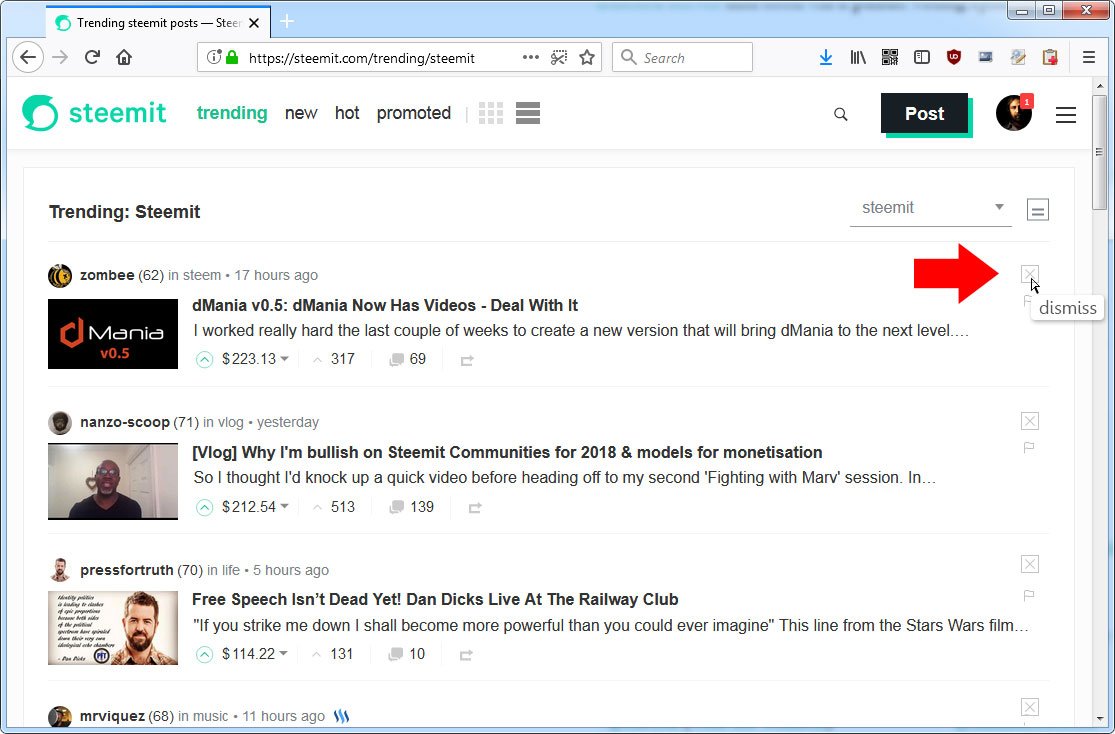The width and height of the screenshot is (1115, 734).
Task: Open nanzo-scoop's profile link
Action: (124, 422)
